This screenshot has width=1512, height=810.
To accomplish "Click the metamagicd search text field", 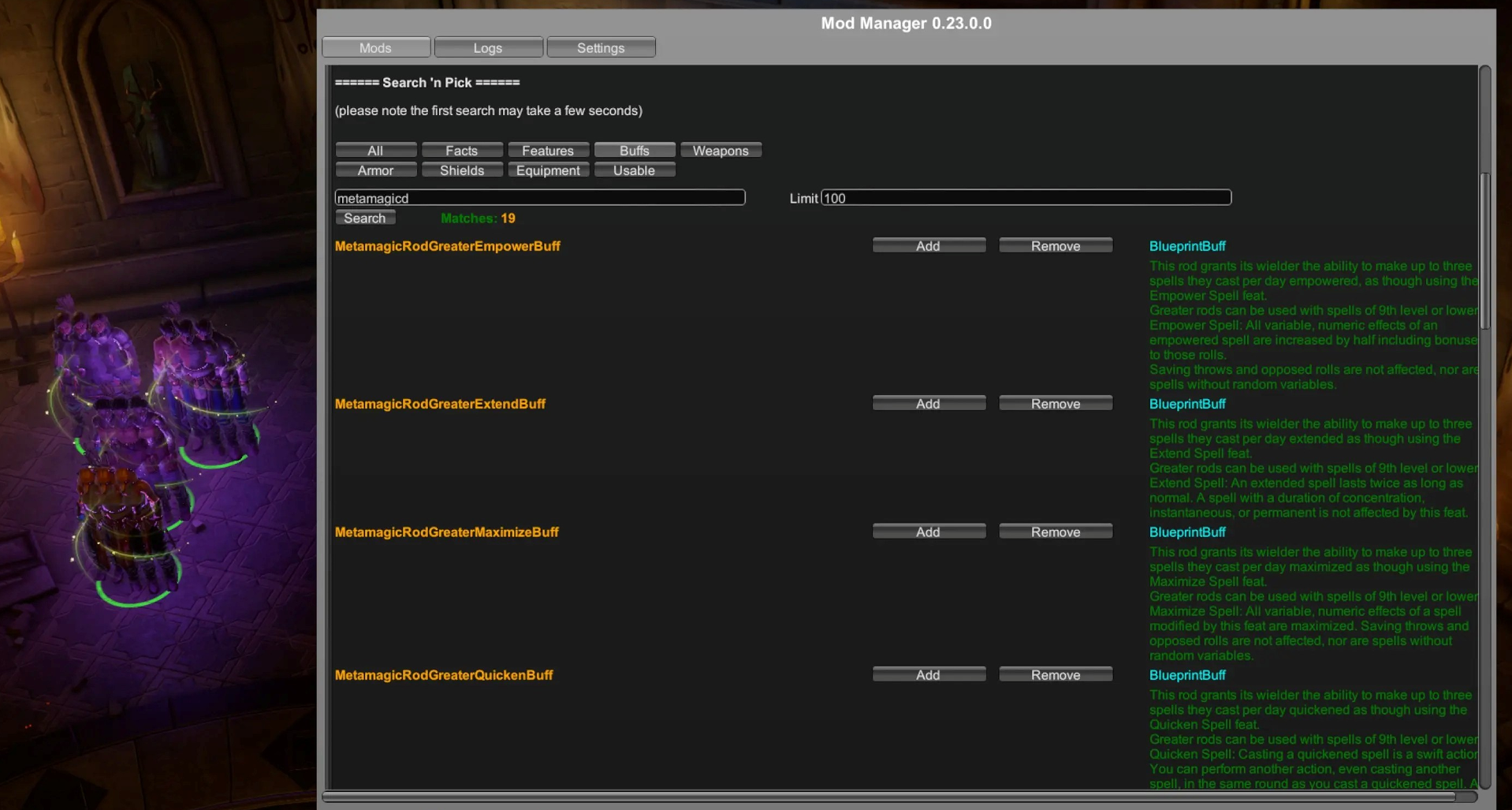I will 539,198.
